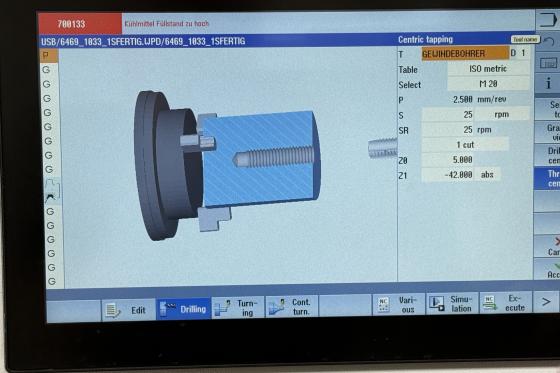Screen dimensions: 560x373
Task: Click the Edit softkey document icon
Action: coord(112,310)
